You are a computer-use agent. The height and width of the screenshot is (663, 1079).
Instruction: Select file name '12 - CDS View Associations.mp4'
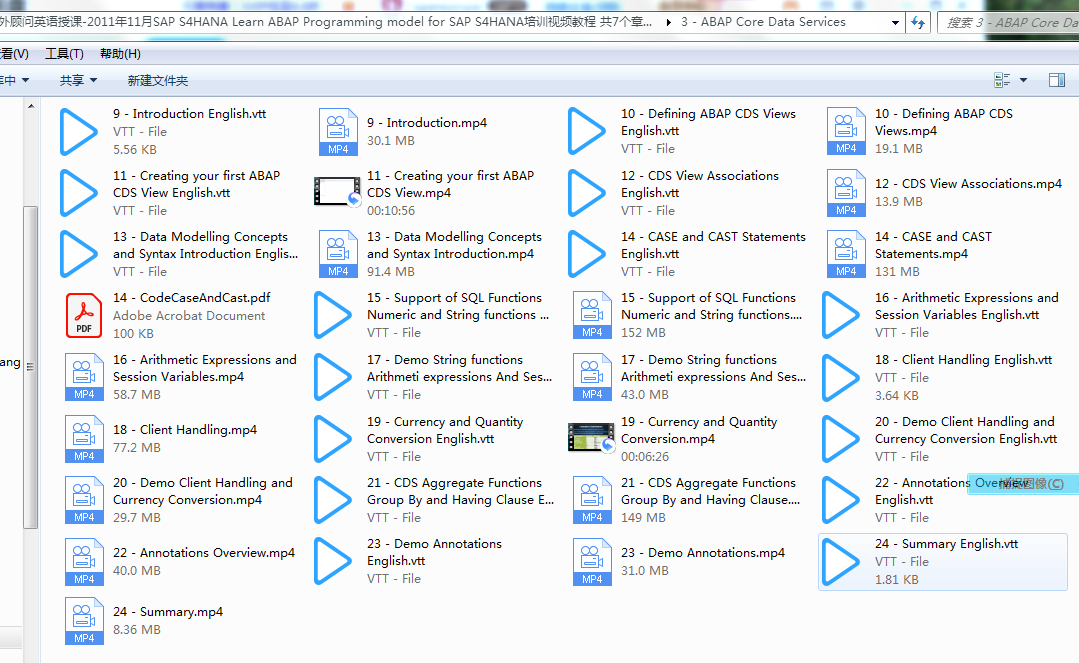tap(968, 184)
